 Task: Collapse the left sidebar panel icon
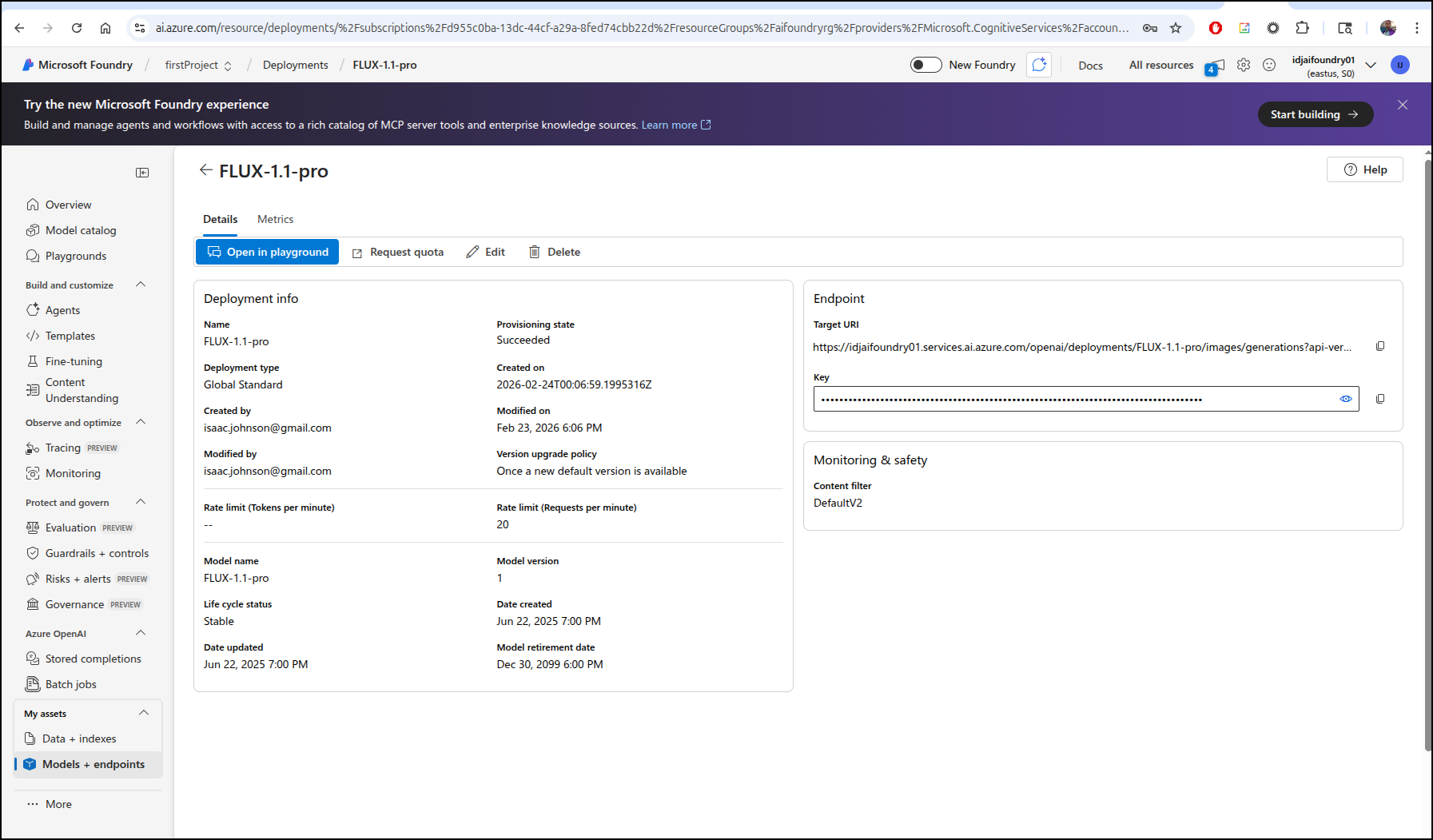(x=142, y=173)
